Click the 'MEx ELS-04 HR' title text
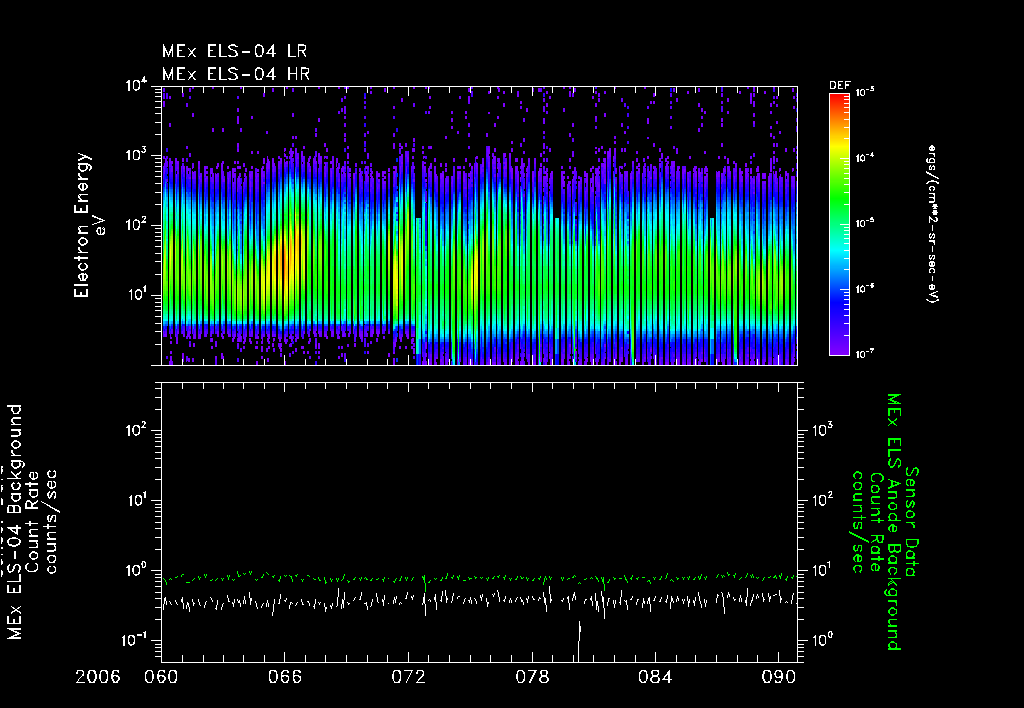 [236, 74]
